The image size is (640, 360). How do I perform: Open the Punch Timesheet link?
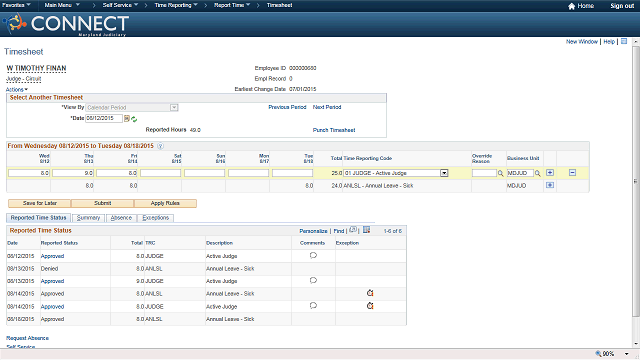click(x=334, y=130)
